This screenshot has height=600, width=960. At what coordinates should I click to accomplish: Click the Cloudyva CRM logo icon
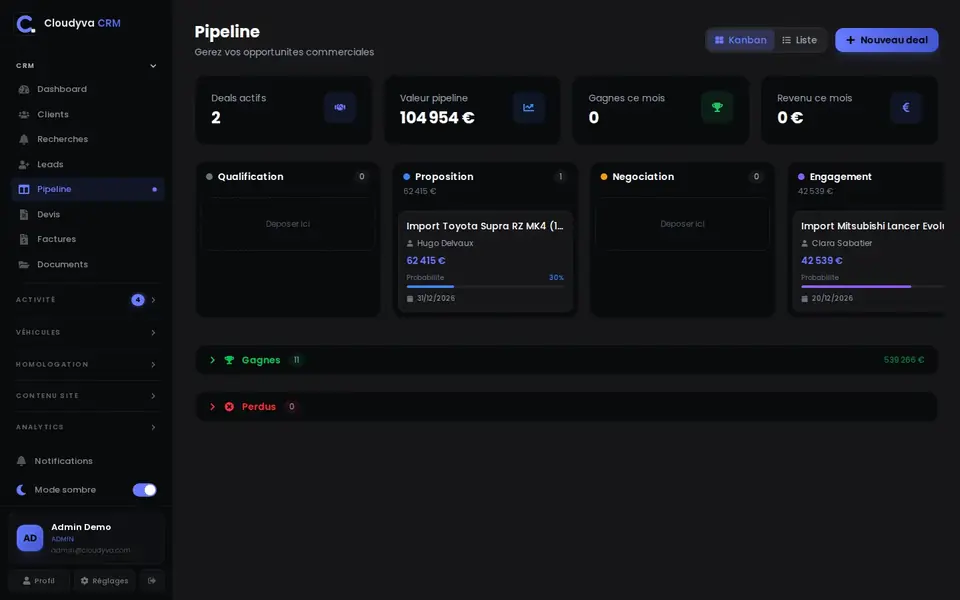(x=25, y=24)
